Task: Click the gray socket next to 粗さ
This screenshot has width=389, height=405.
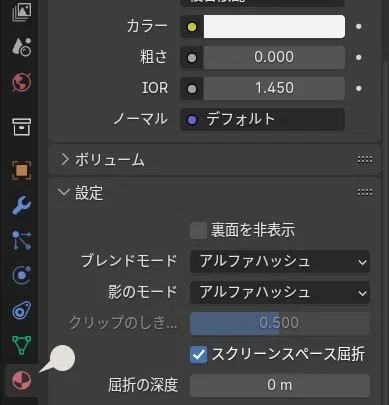Action: pyautogui.click(x=192, y=58)
